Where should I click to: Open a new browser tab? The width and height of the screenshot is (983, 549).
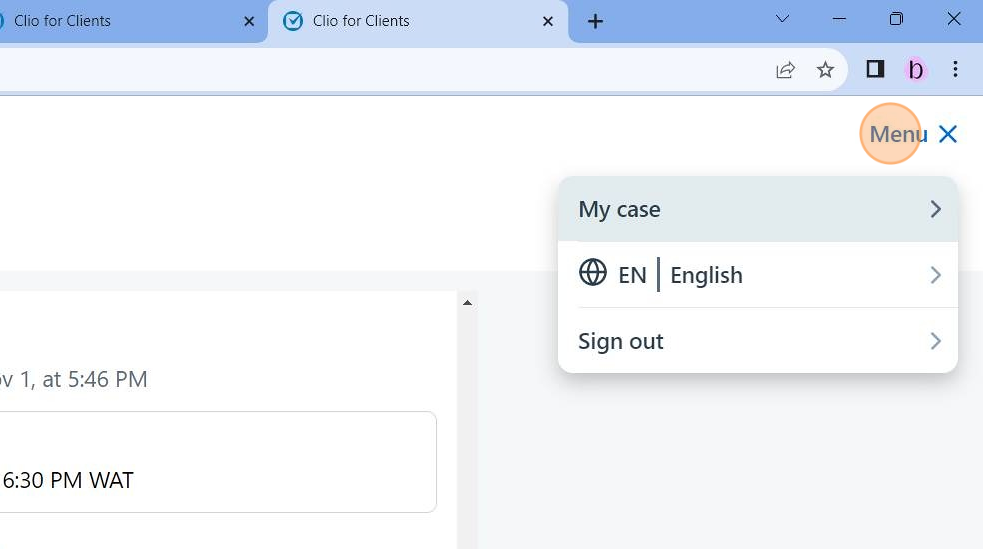click(x=595, y=21)
